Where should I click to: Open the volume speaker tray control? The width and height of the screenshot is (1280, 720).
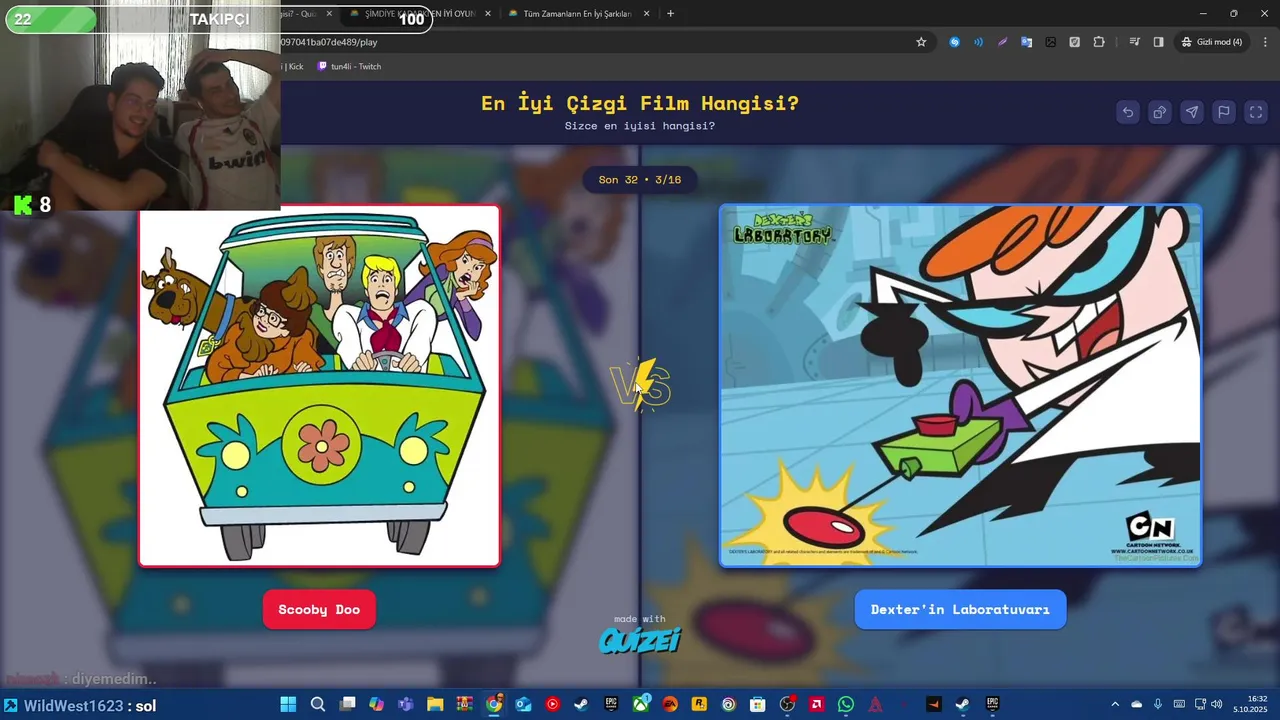(1216, 704)
